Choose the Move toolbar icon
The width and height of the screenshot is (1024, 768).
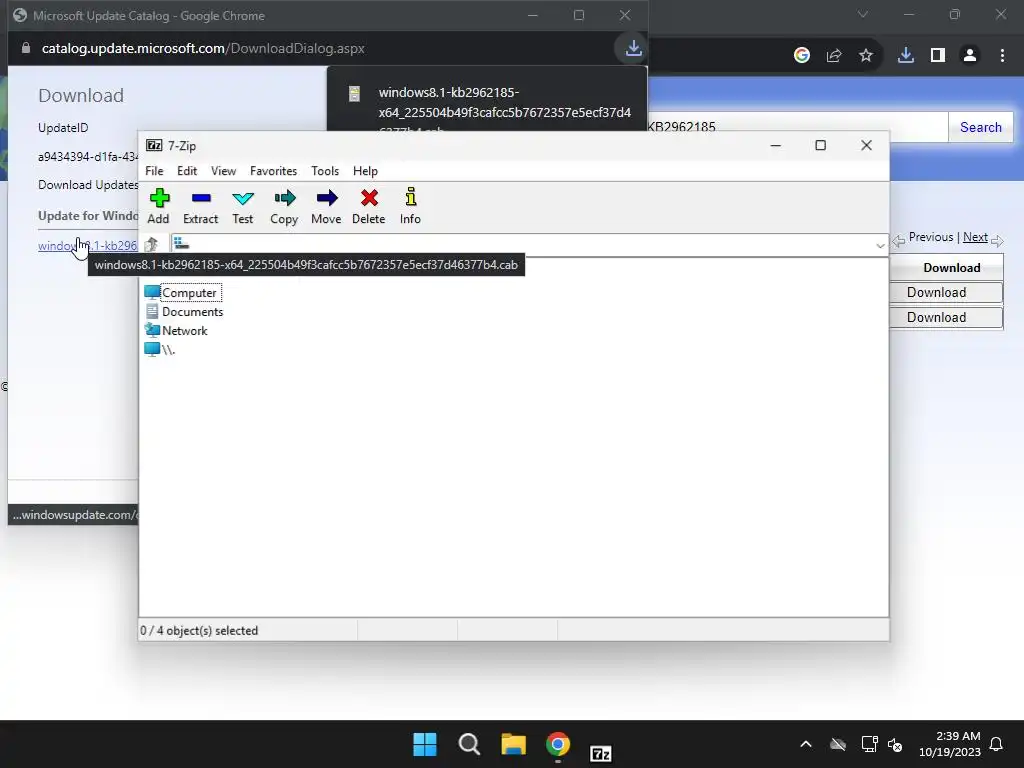click(326, 206)
